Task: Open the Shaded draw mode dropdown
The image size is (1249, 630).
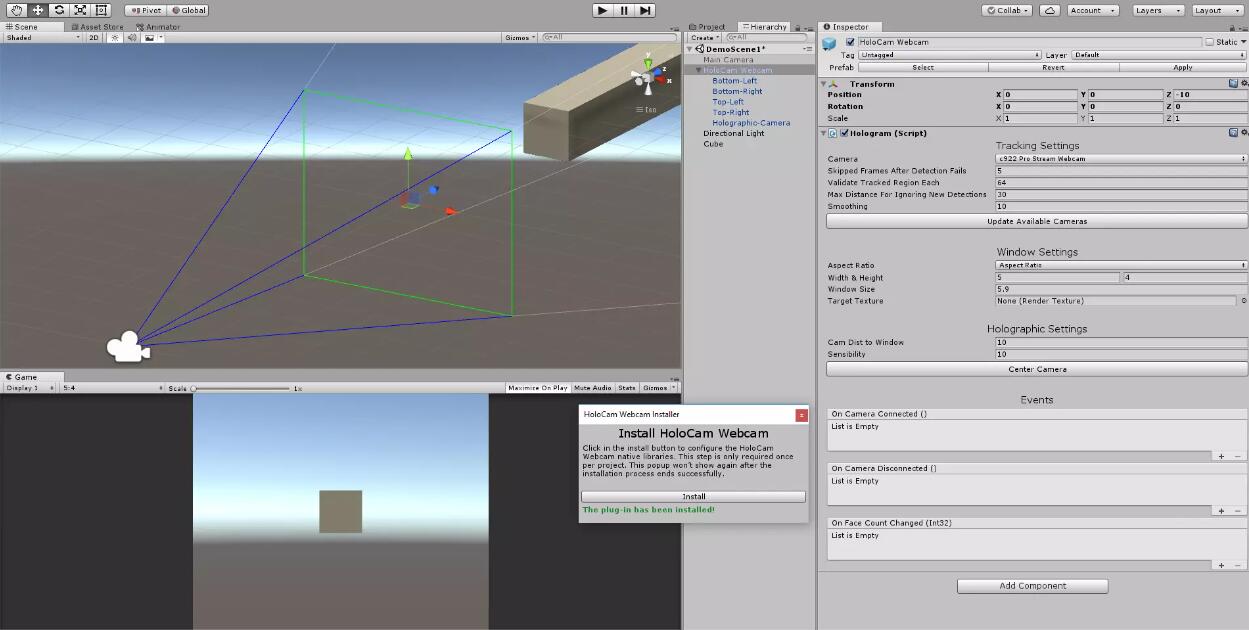Action: coord(43,37)
